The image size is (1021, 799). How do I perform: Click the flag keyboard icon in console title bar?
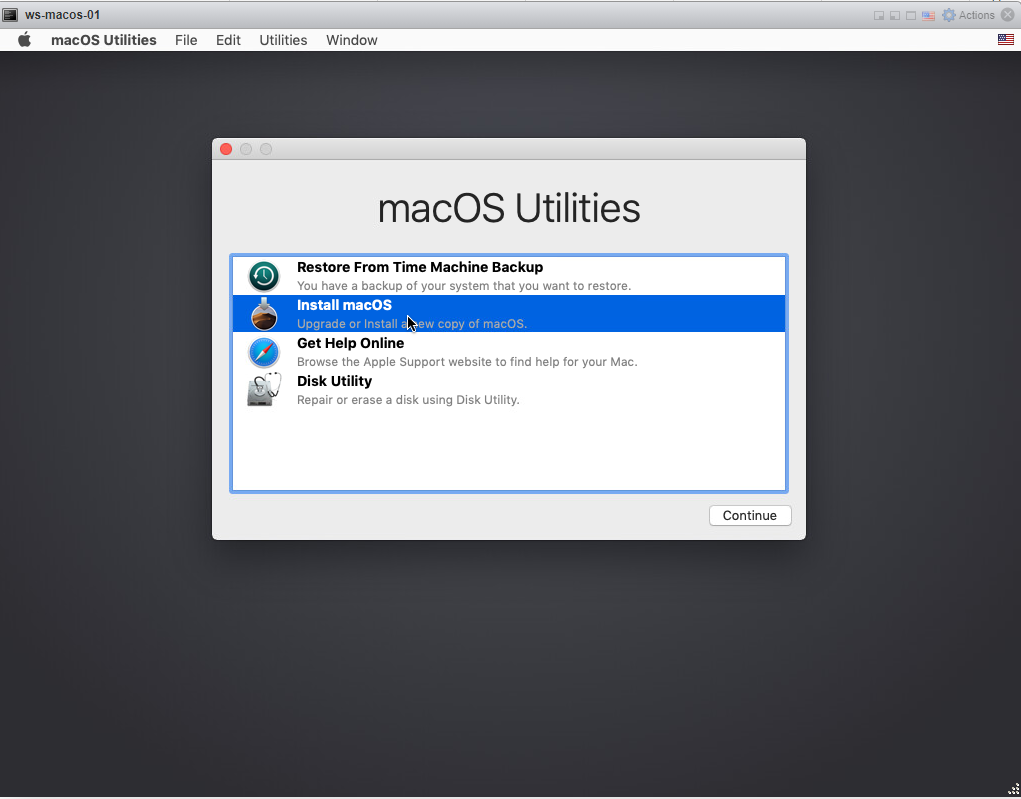[929, 15]
